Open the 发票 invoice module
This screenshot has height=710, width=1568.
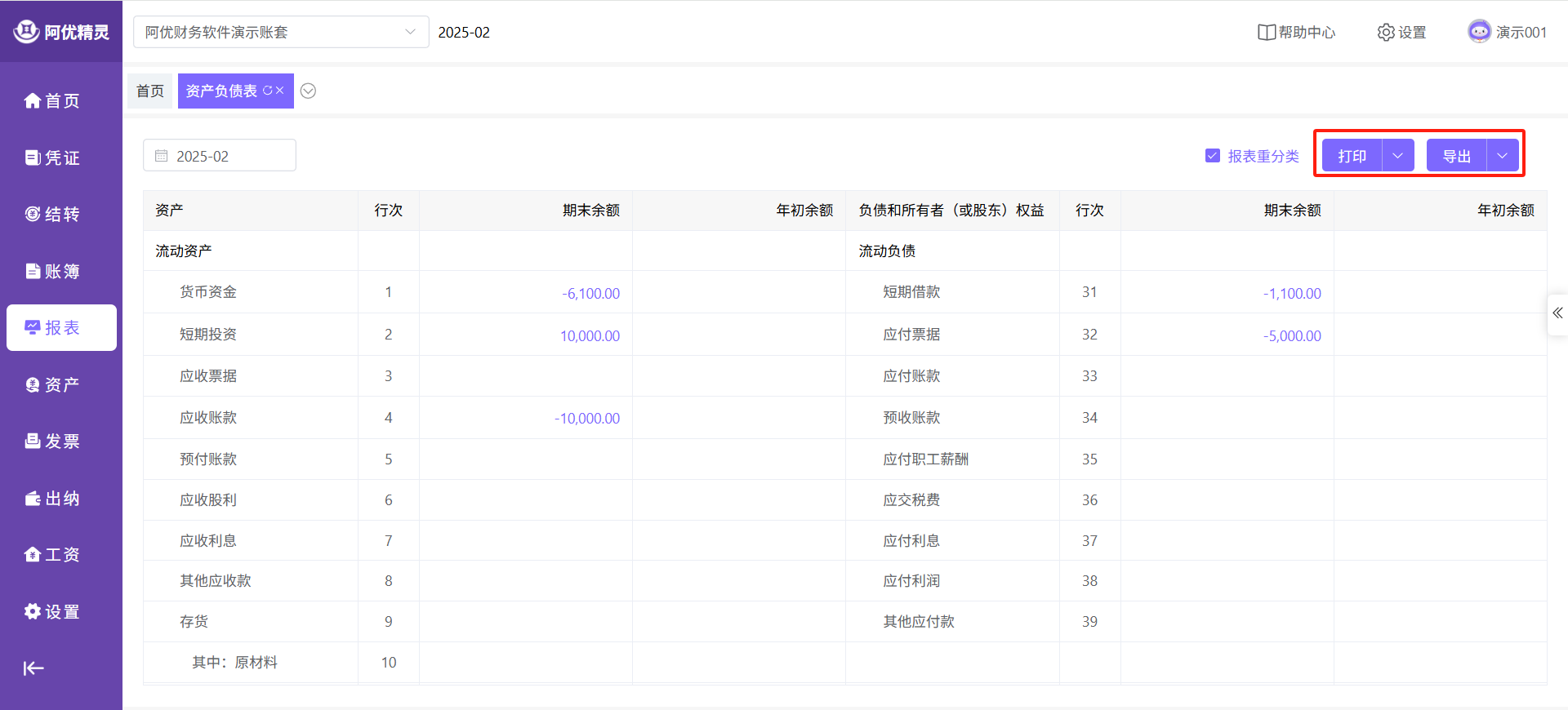point(53,442)
